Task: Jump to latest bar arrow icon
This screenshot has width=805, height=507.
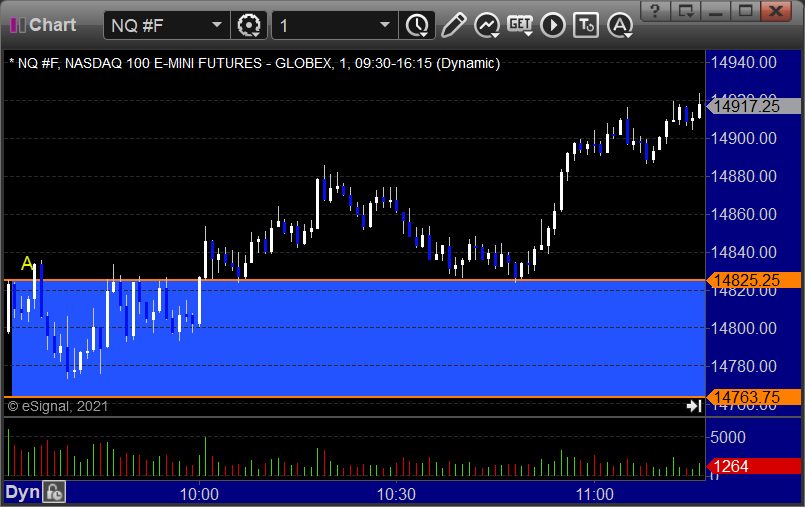Action: [x=694, y=406]
